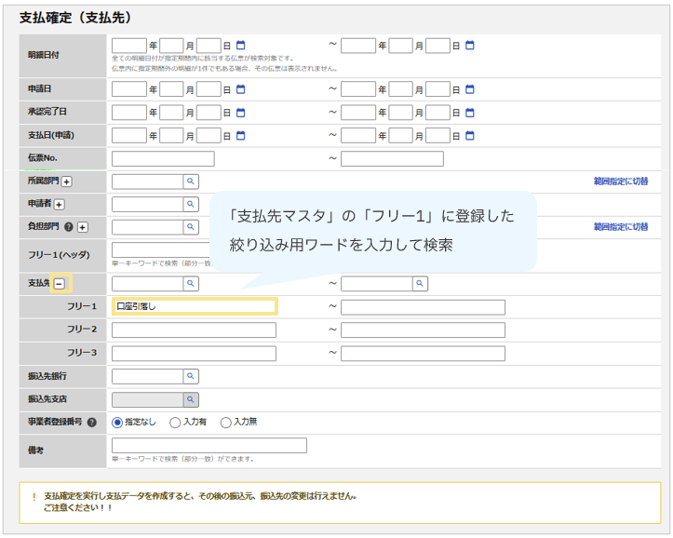Open calendar for 承認完了日 end date

pos(470,112)
